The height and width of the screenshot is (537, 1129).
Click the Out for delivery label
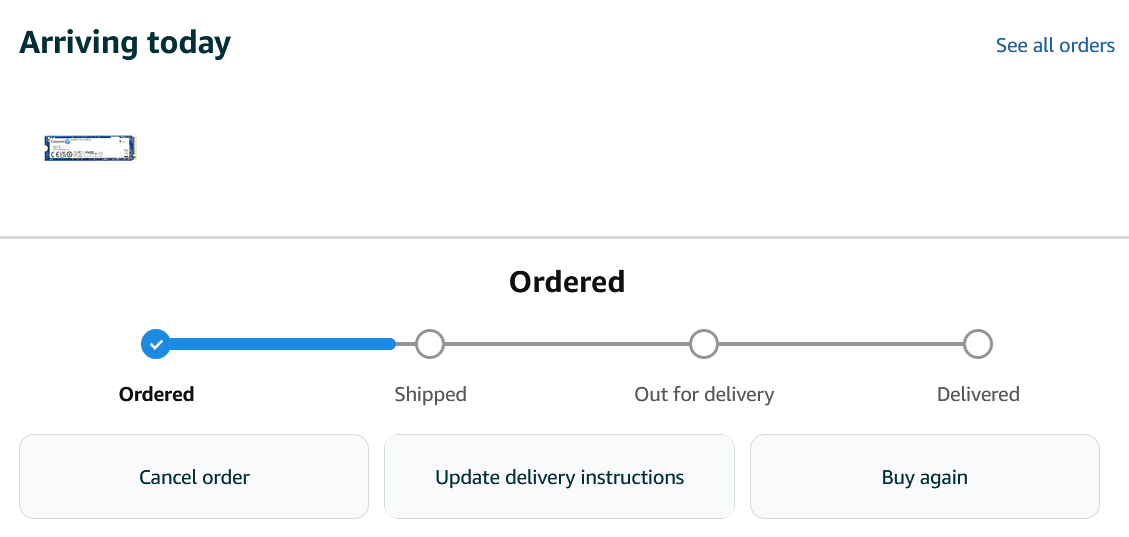click(704, 394)
